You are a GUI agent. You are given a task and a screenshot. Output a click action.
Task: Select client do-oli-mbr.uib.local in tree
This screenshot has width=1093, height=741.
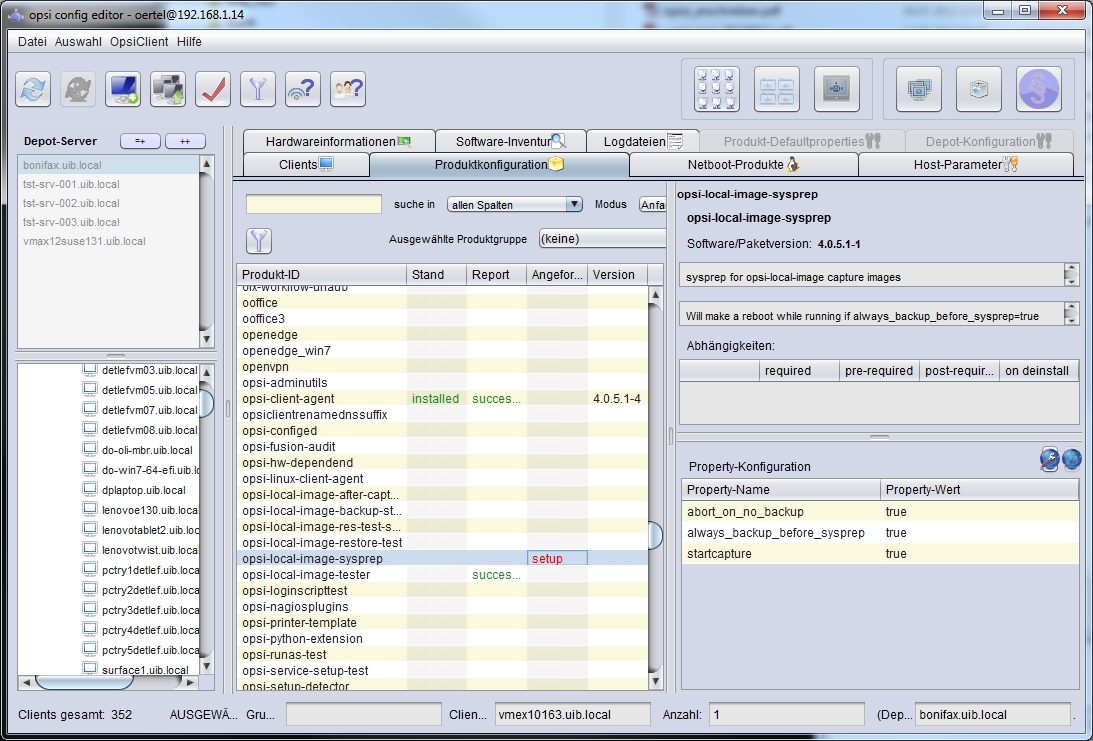tap(147, 450)
